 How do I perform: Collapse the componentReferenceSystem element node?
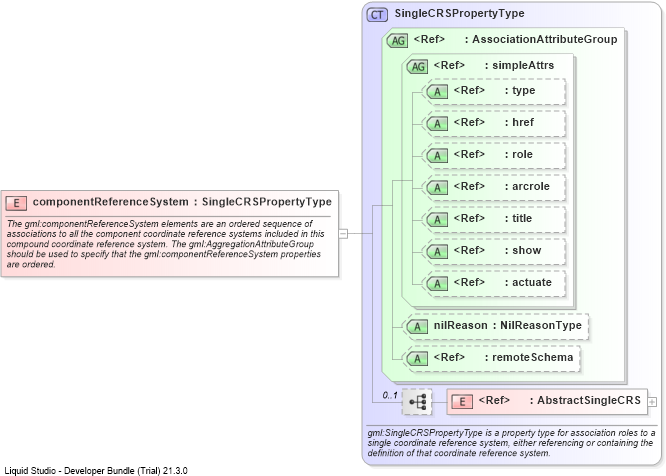click(343, 234)
